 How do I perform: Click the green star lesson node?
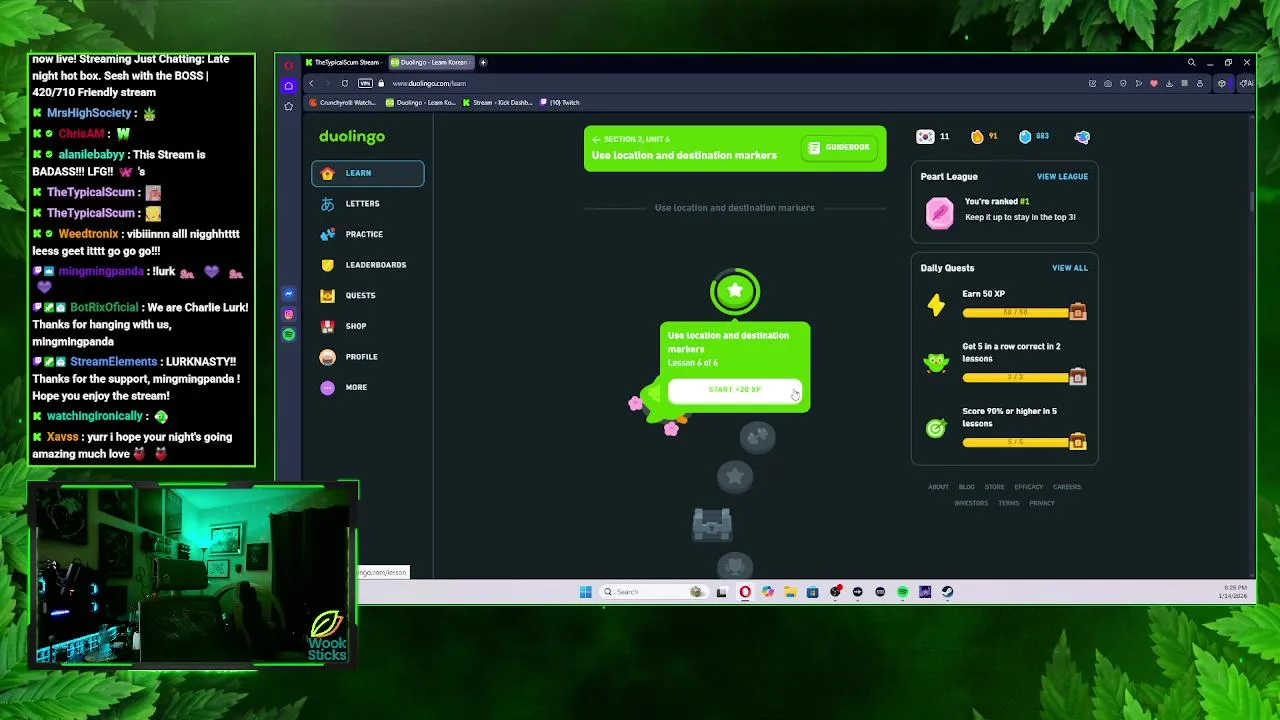[x=735, y=291]
